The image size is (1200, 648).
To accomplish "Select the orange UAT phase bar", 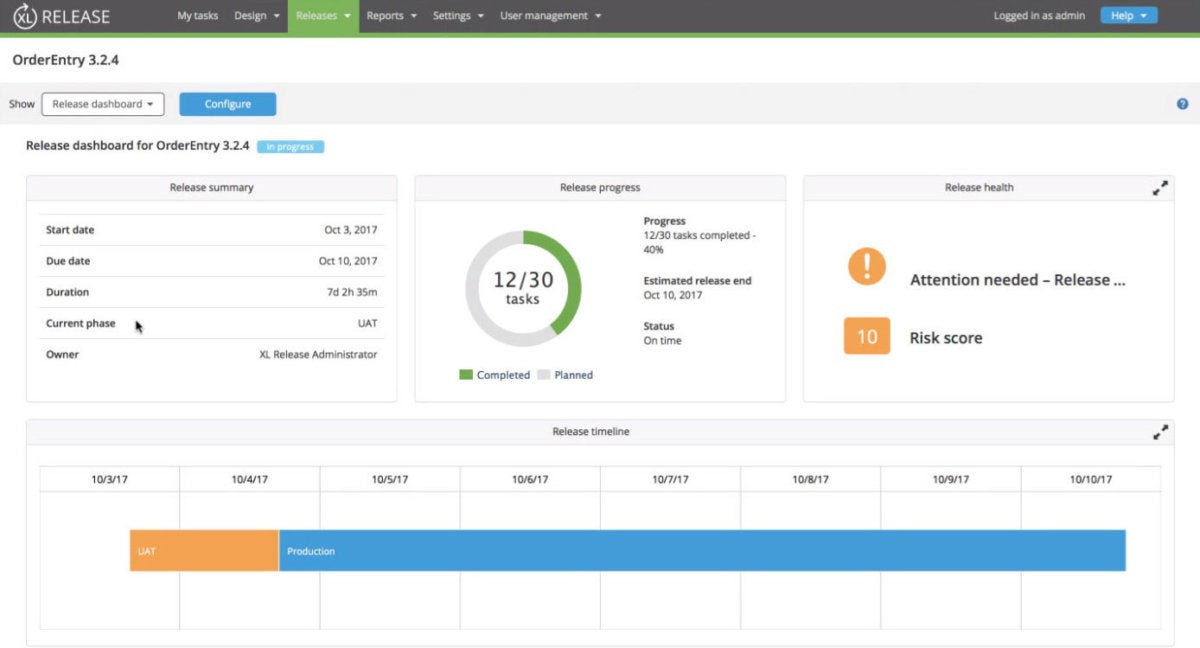I will tap(204, 551).
